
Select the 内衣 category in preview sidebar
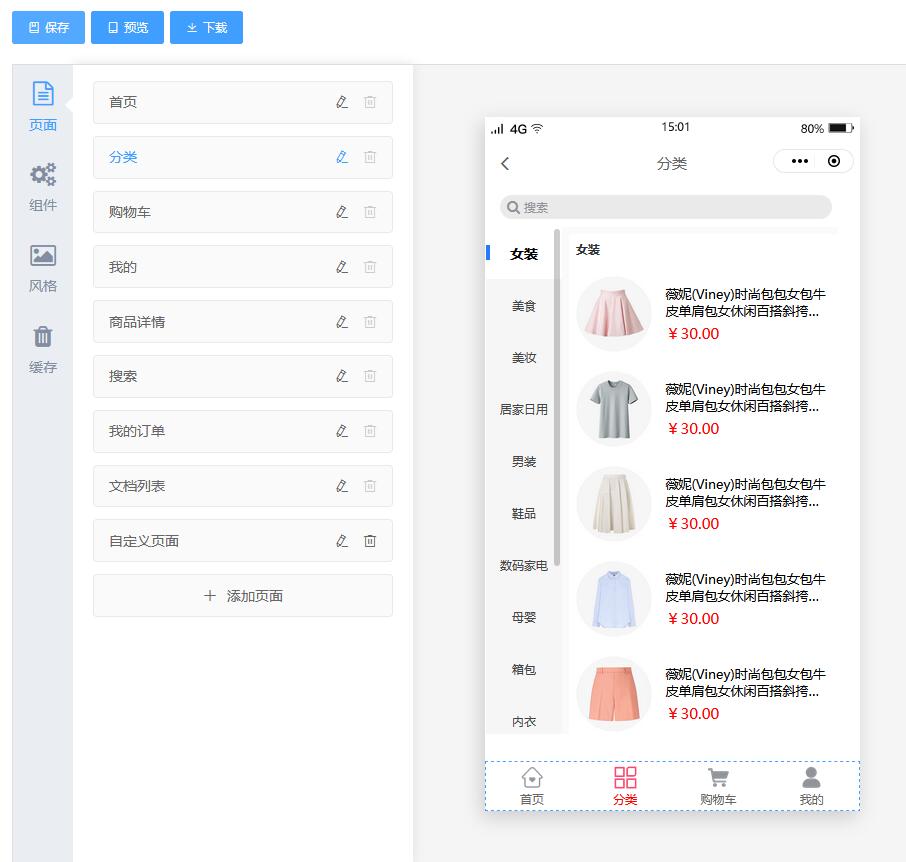click(x=523, y=722)
